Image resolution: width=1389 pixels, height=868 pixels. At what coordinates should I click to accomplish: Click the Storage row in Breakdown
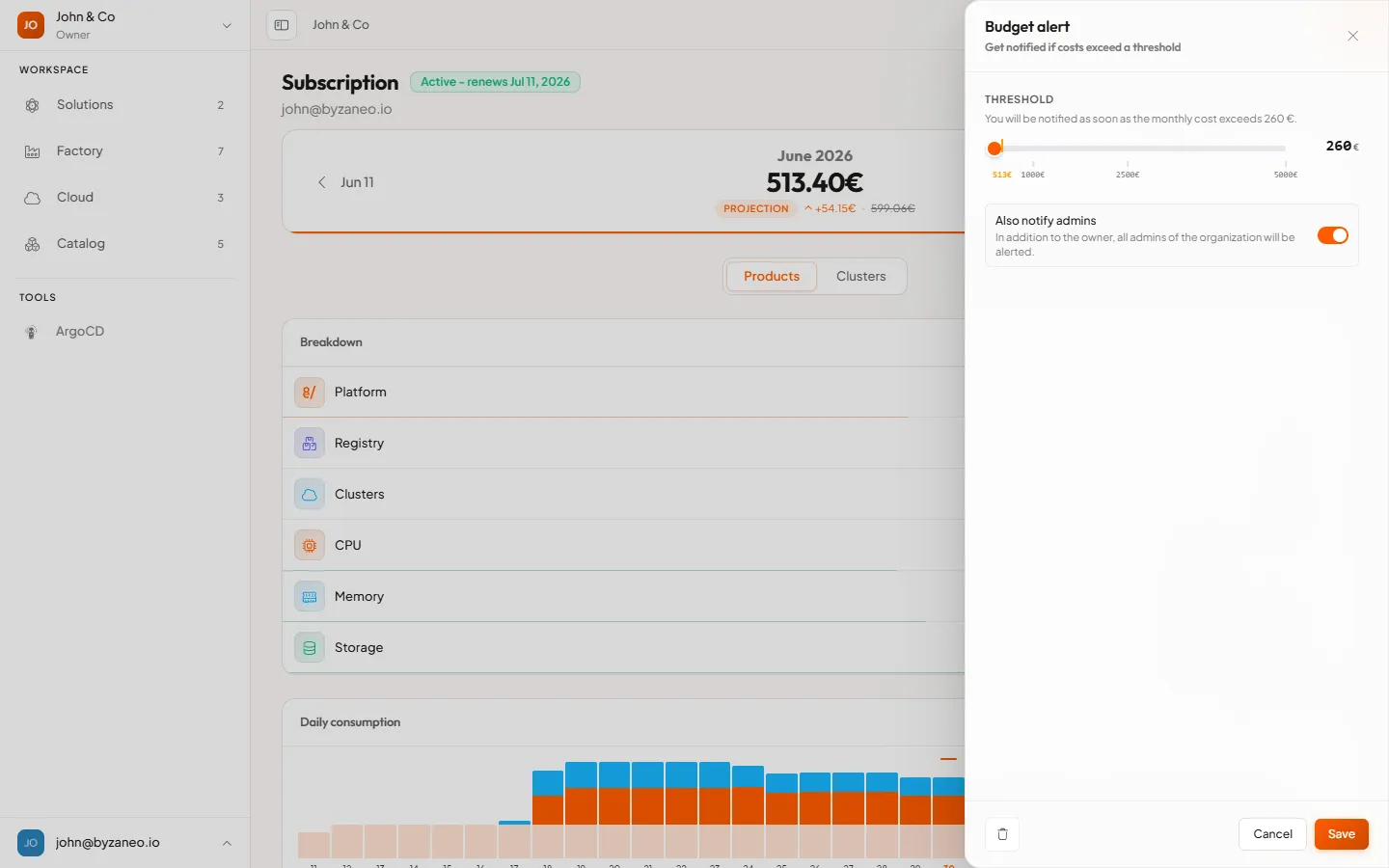[623, 648]
